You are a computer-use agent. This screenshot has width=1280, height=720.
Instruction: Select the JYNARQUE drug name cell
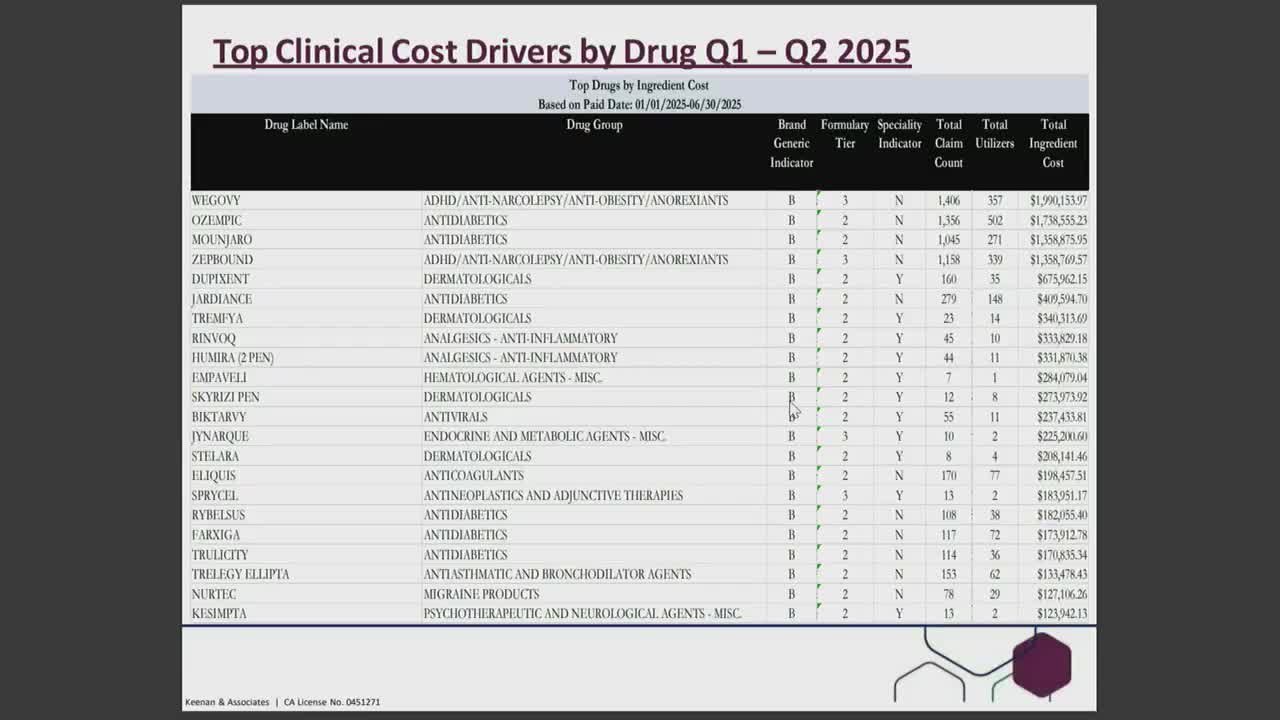(x=220, y=437)
